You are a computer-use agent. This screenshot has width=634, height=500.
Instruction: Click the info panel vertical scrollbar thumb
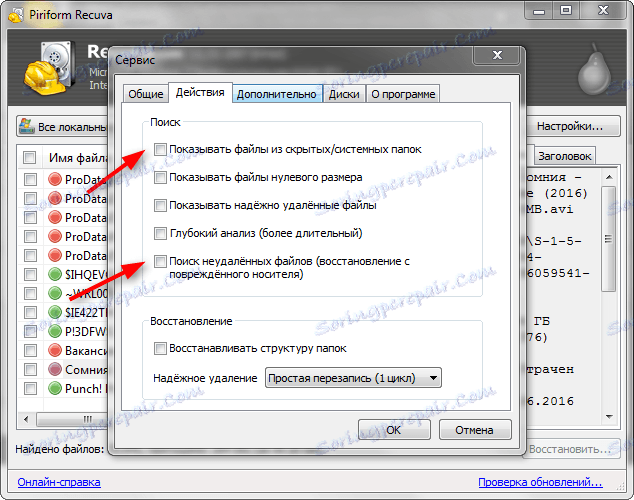coord(609,238)
